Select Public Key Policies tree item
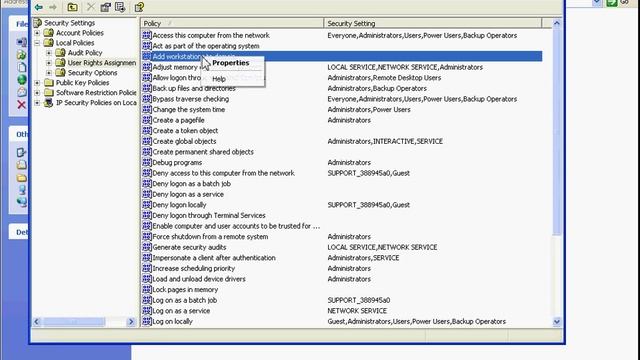Screen dimensions: 640x360 tap(82, 82)
